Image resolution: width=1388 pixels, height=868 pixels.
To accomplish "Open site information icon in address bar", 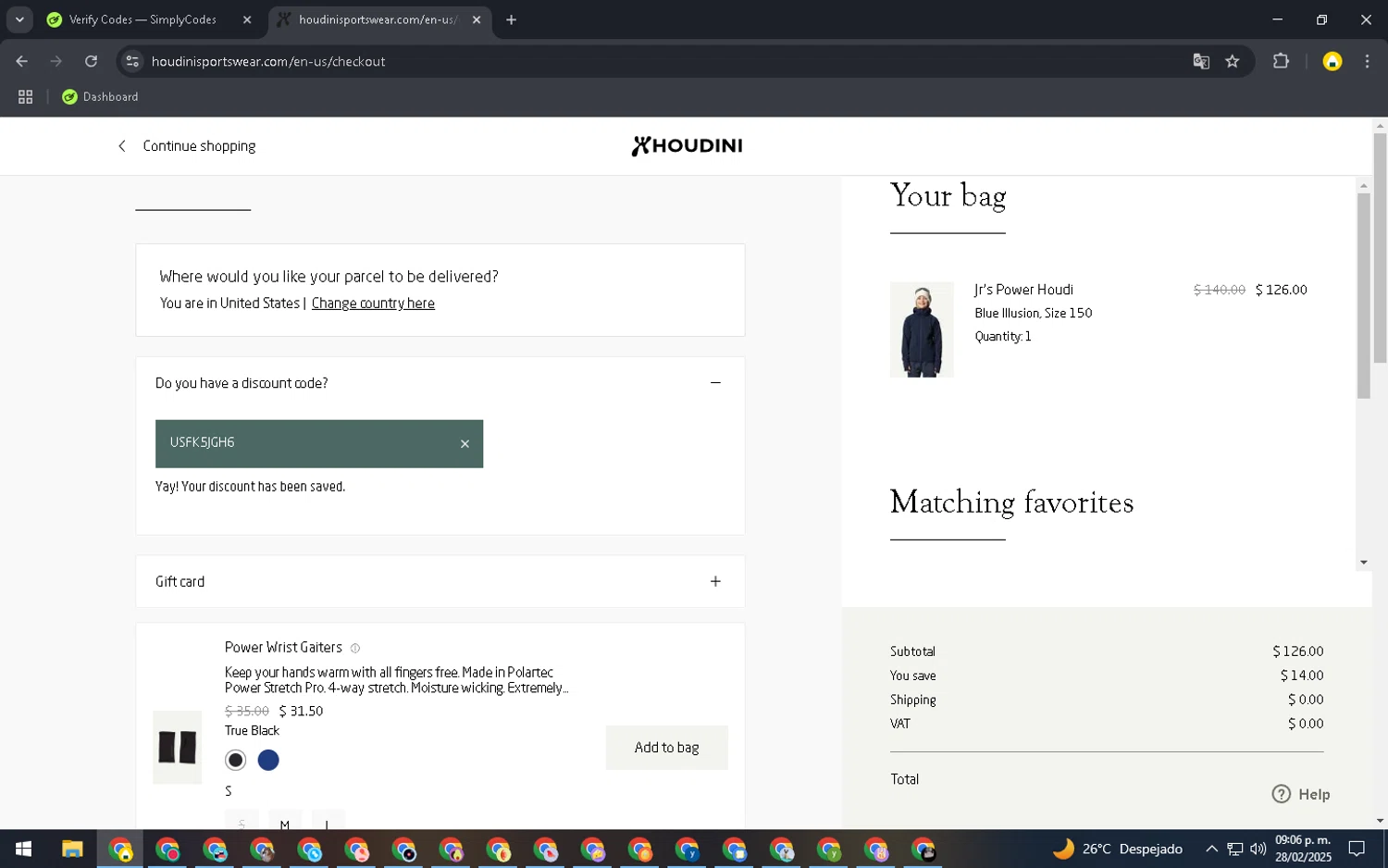I will tap(132, 61).
